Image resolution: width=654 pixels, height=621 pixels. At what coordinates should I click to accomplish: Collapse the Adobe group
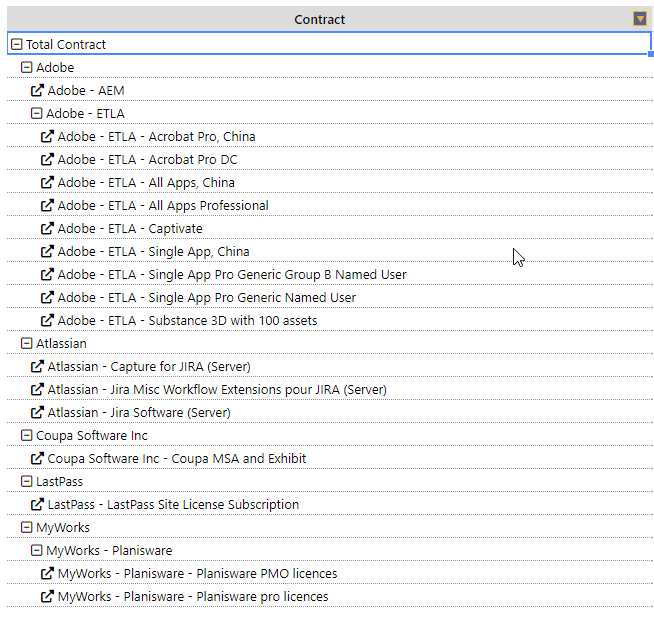coord(26,67)
